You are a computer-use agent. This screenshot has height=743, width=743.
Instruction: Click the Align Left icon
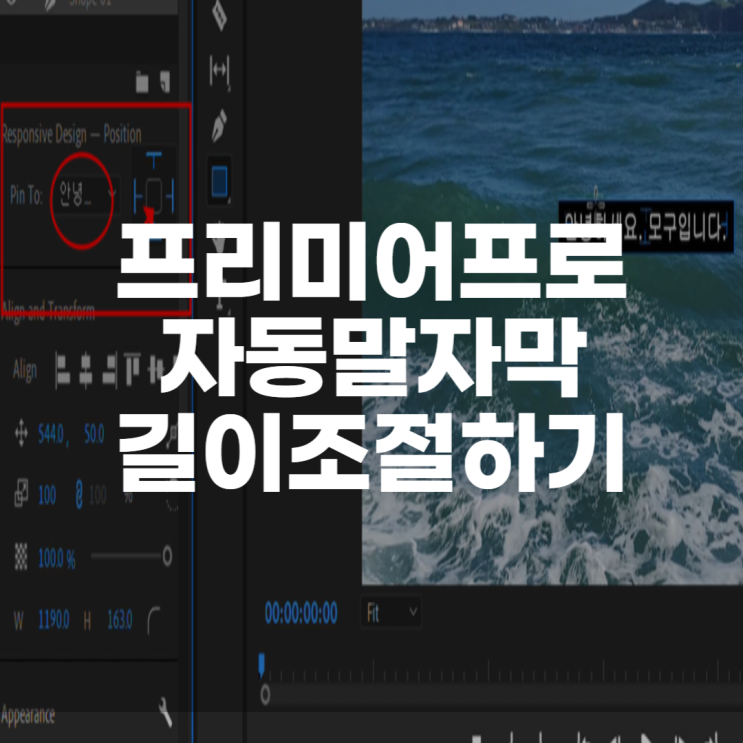click(63, 371)
